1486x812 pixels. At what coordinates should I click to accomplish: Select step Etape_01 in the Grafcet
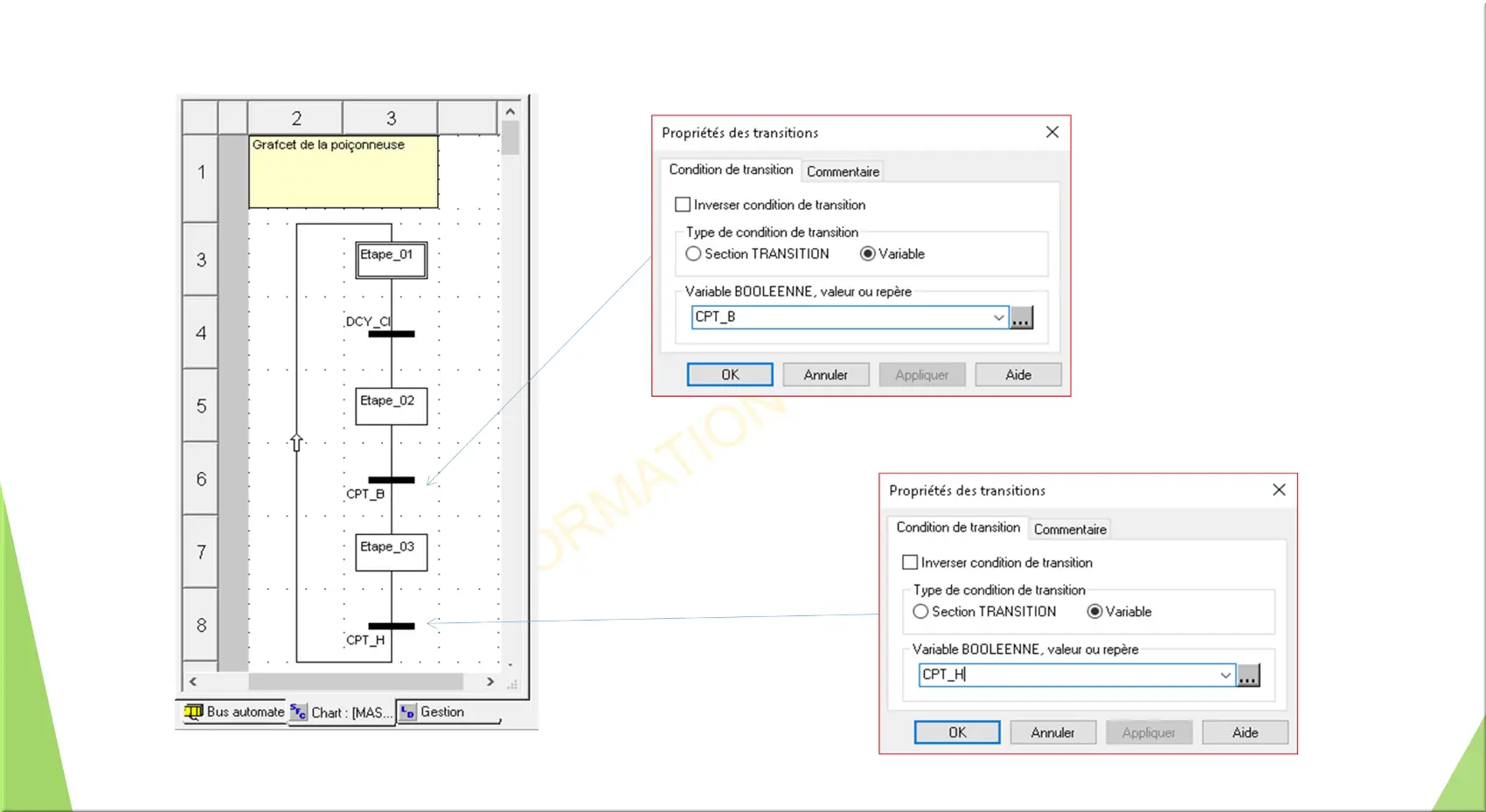[392, 260]
